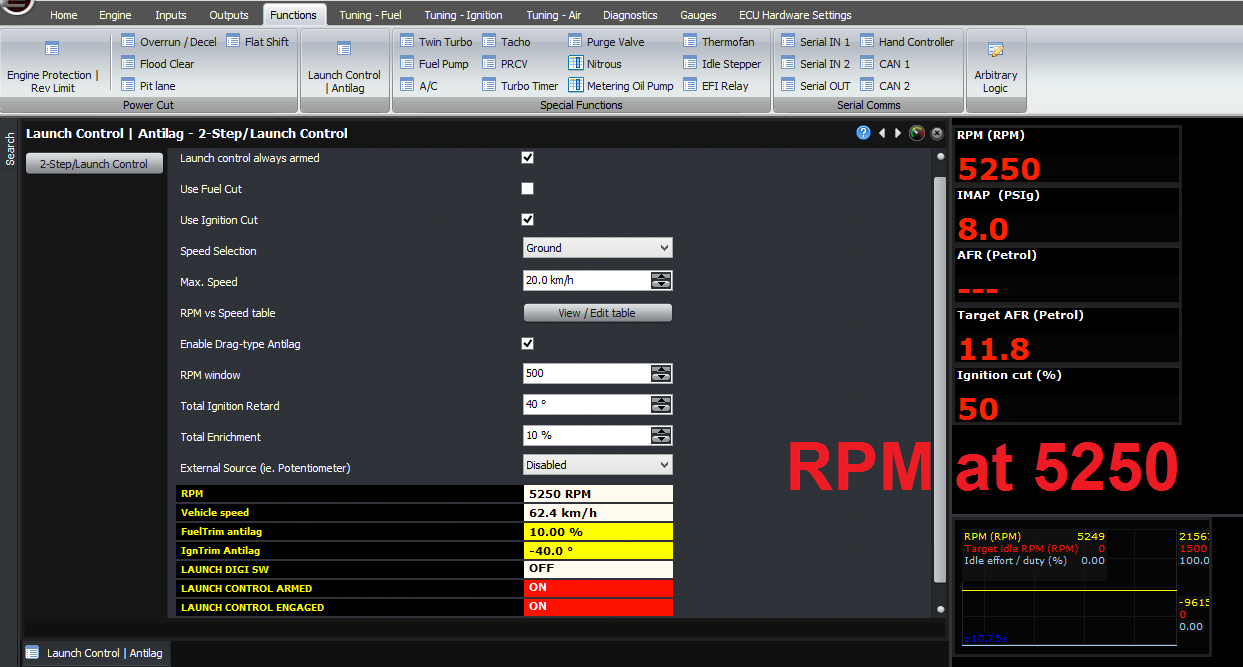Click the blue help question mark icon
Image resolution: width=1243 pixels, height=667 pixels.
coord(864,133)
